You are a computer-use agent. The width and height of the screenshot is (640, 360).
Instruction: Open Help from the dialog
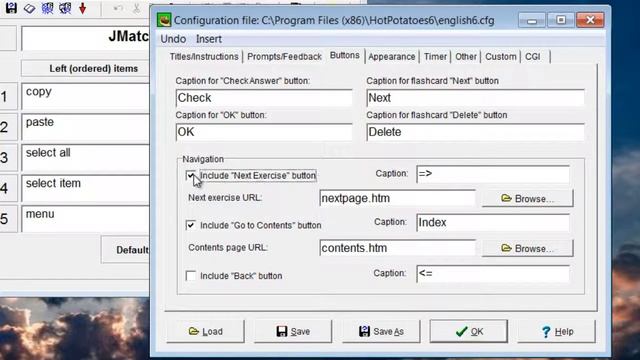(557, 331)
